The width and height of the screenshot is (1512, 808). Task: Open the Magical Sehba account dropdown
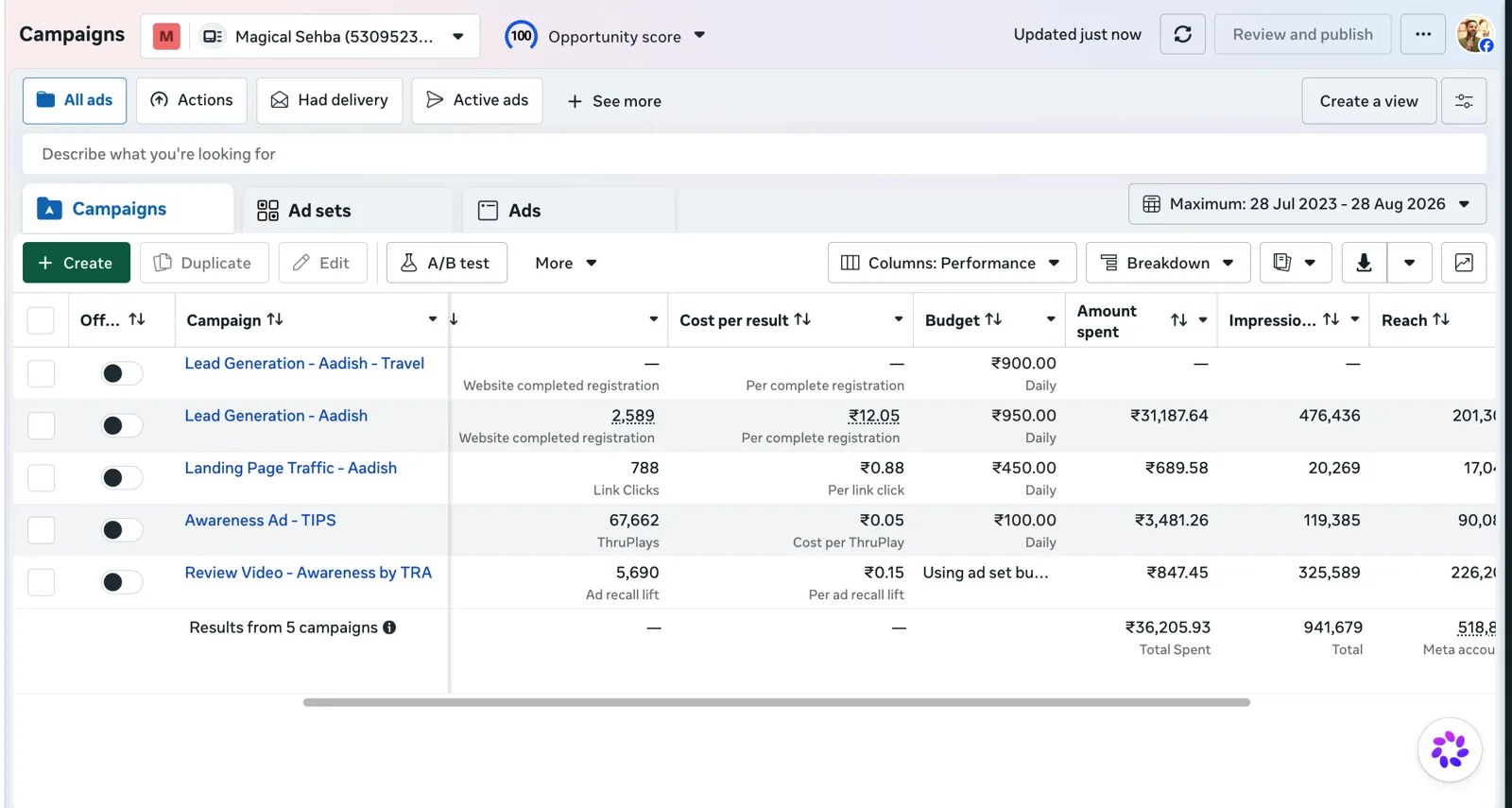[x=310, y=36]
